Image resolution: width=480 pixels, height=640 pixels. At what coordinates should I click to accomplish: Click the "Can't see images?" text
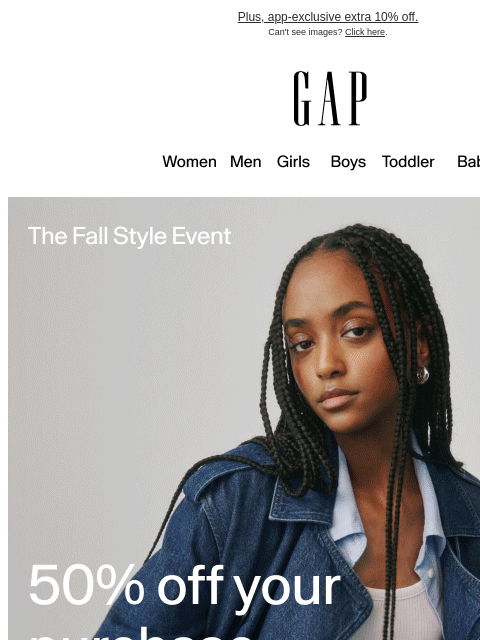coord(305,32)
